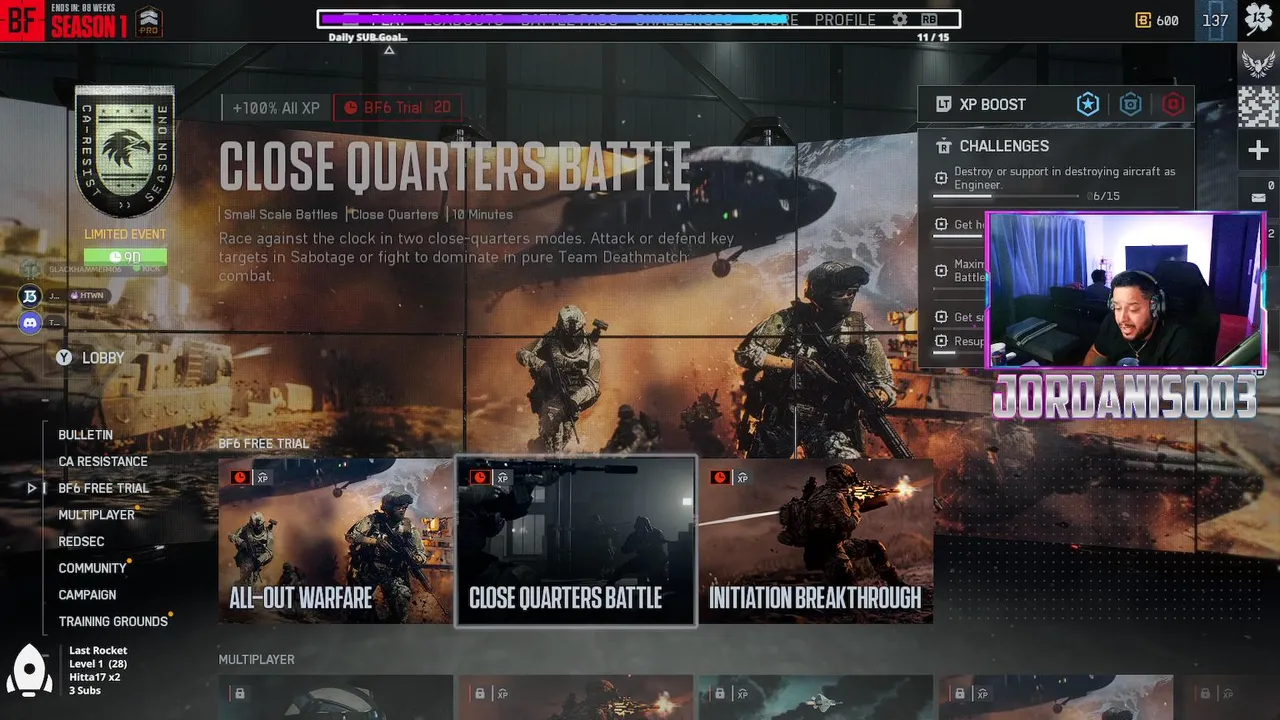Screen dimensions: 1280x720
Task: Open REDSEC in the side menu
Action: (x=81, y=541)
